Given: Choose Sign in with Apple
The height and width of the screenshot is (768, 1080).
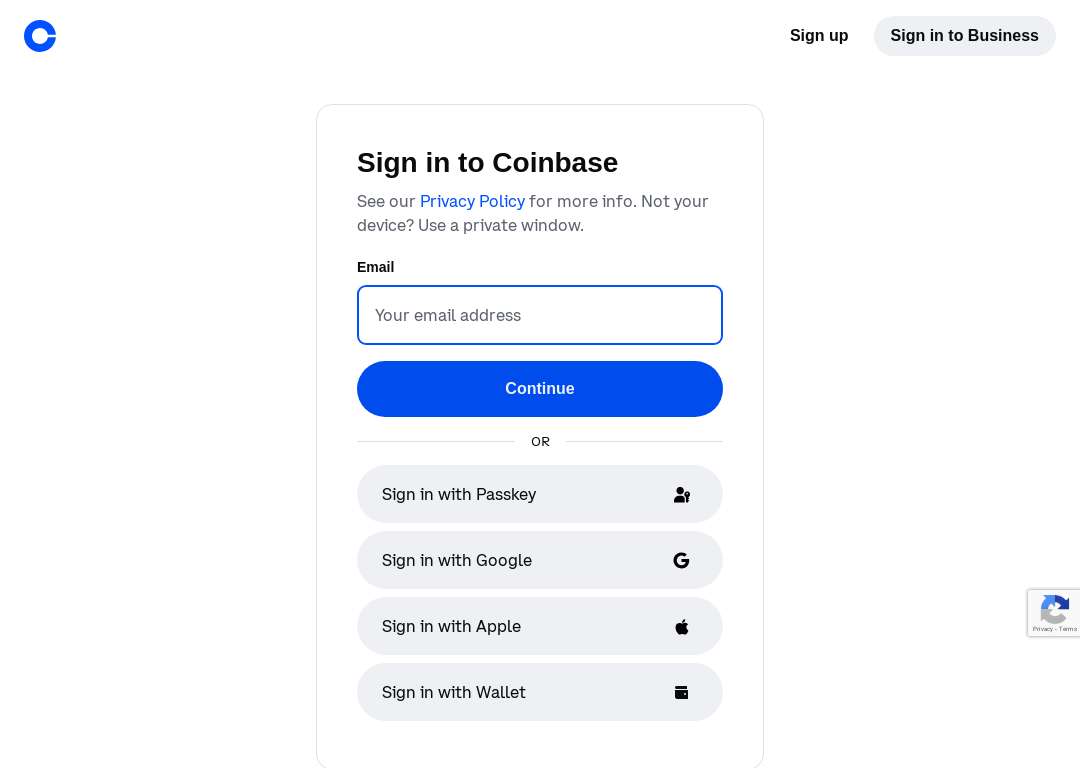Looking at the screenshot, I should [540, 627].
